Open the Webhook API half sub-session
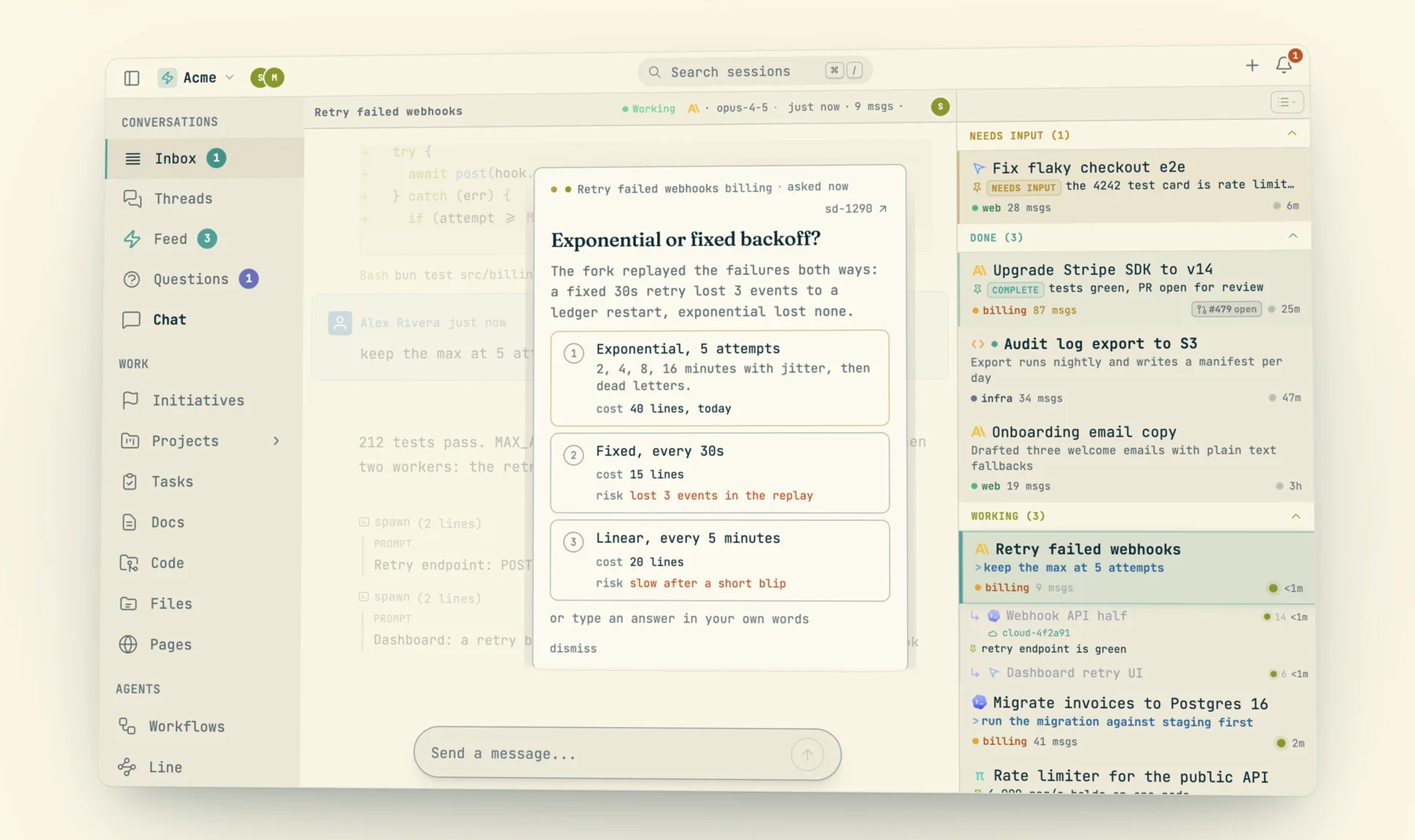This screenshot has height=840, width=1415. coord(1138,632)
